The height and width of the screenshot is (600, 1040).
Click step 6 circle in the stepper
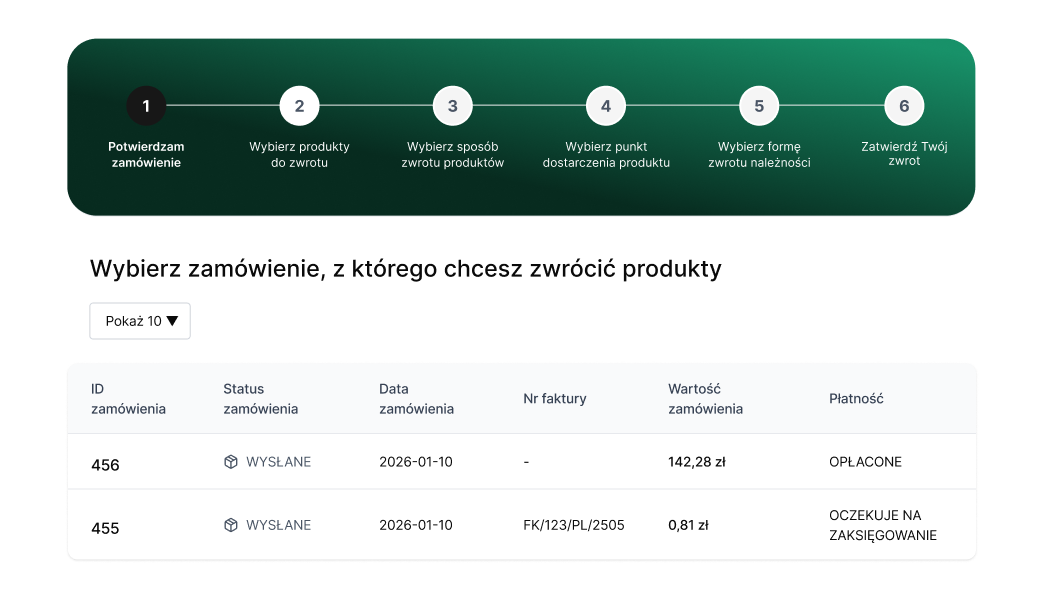tap(904, 106)
